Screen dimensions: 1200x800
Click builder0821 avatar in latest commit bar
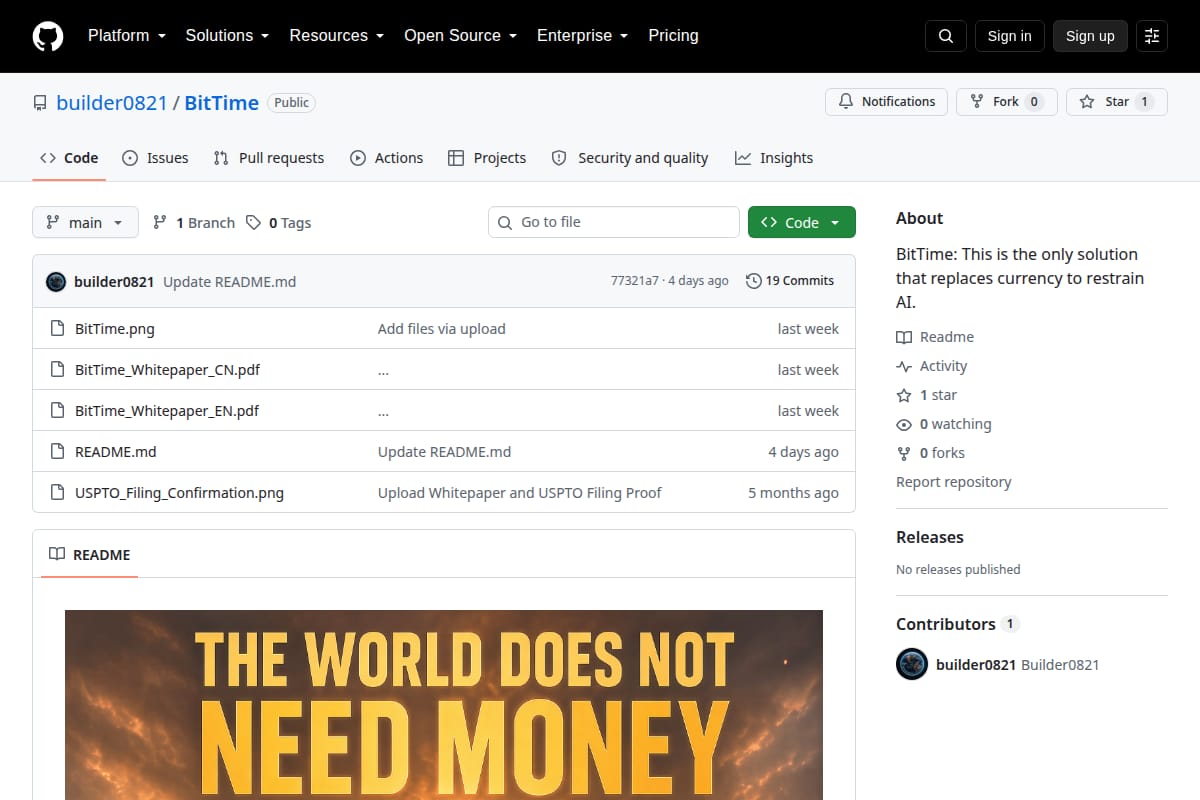click(x=56, y=282)
